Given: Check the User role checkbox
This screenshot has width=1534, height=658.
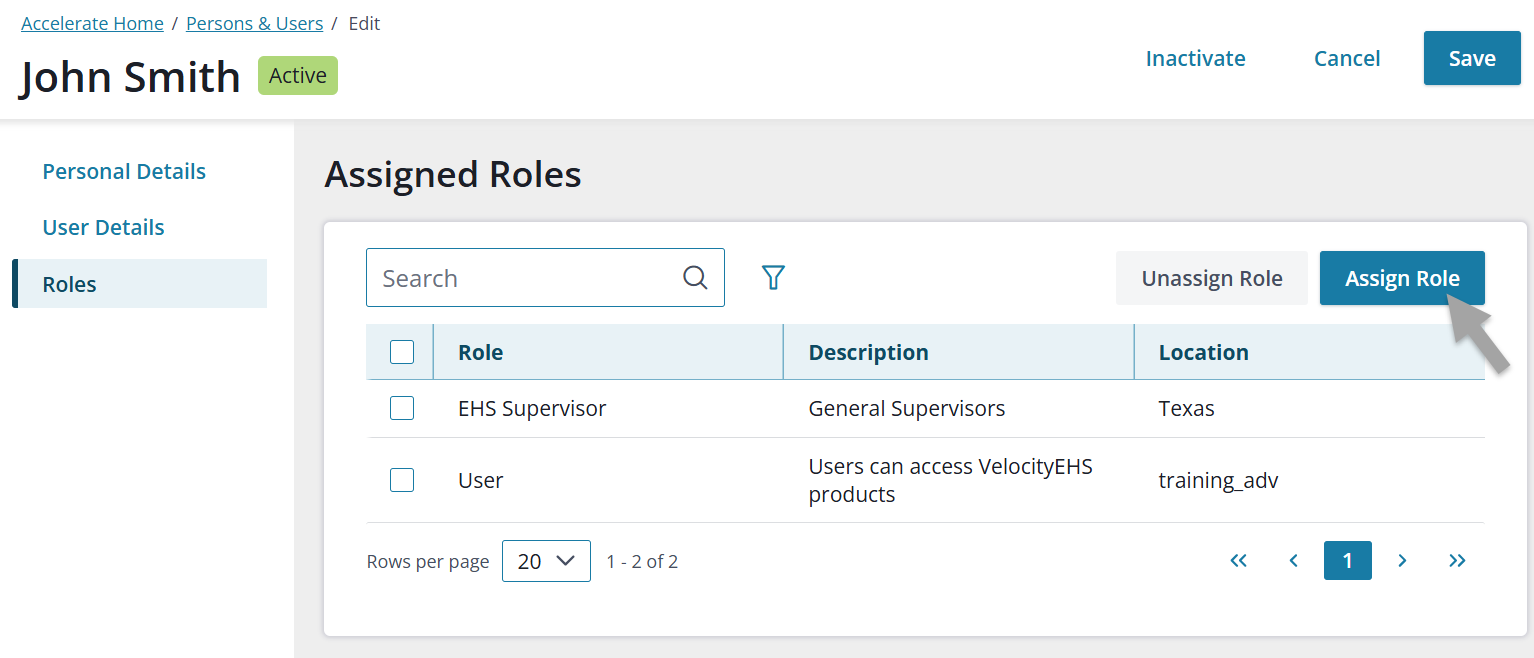Looking at the screenshot, I should click(x=402, y=480).
